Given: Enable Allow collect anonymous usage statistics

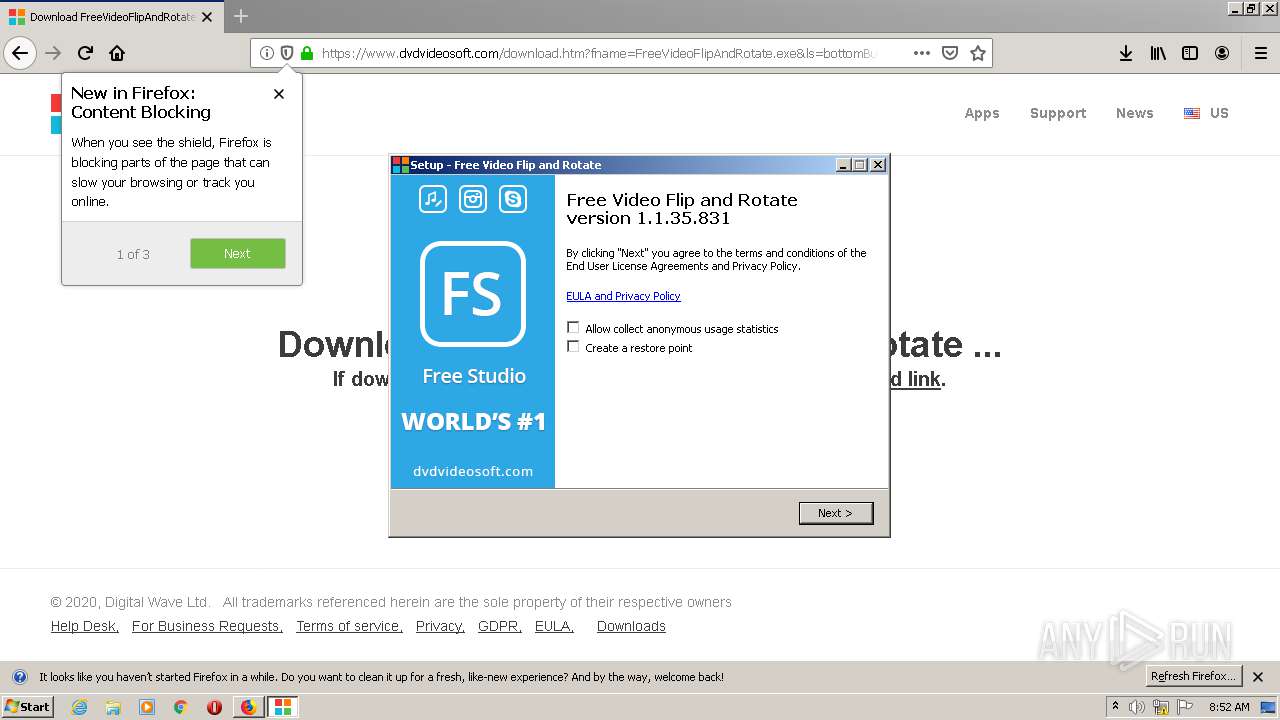Looking at the screenshot, I should click(573, 328).
